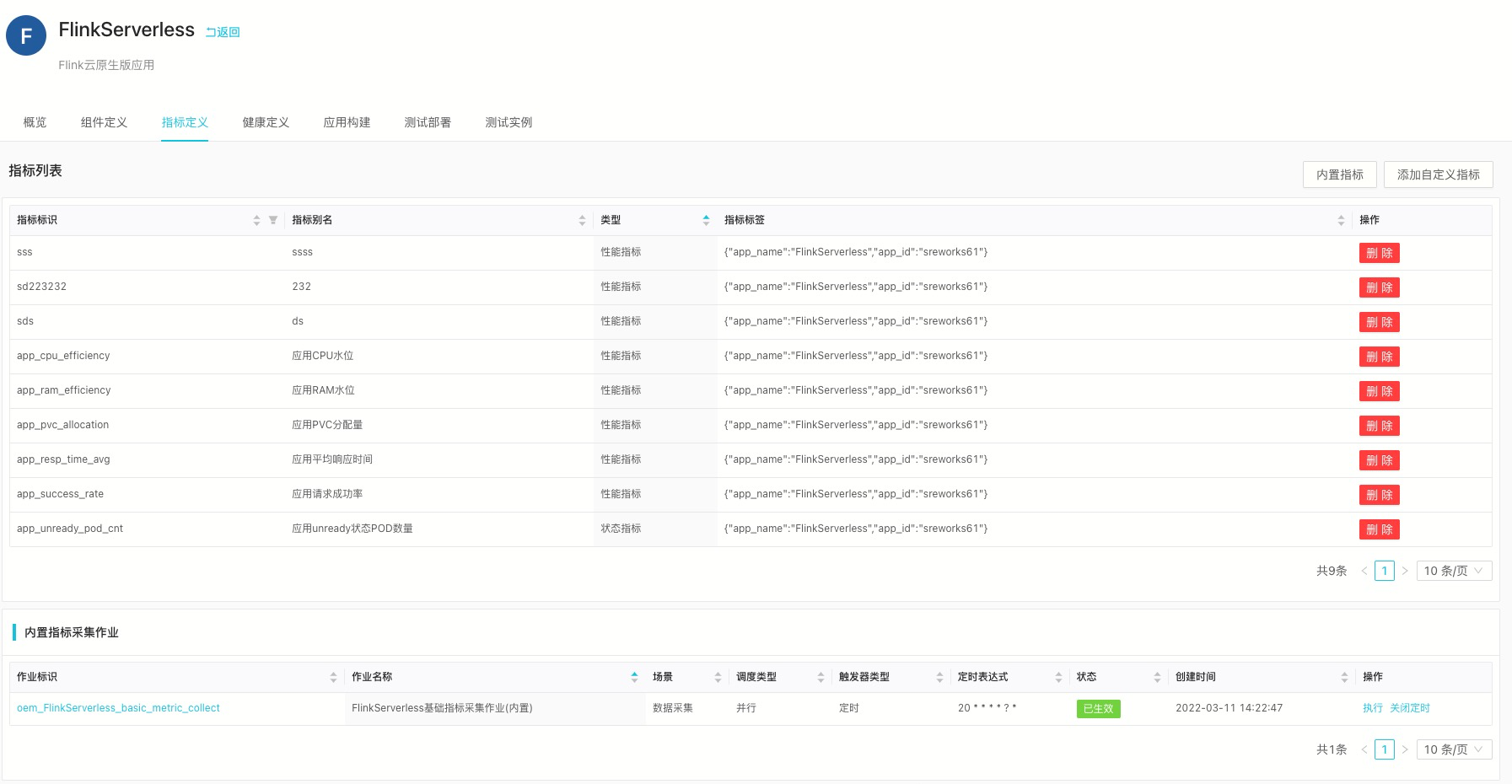Sort the 类型 column
1512x784 pixels.
[706, 220]
